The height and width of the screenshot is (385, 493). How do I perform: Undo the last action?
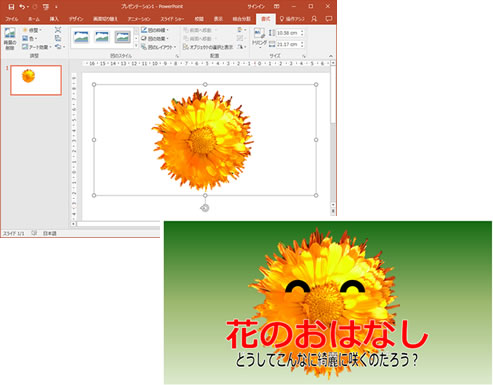[x=22, y=7]
